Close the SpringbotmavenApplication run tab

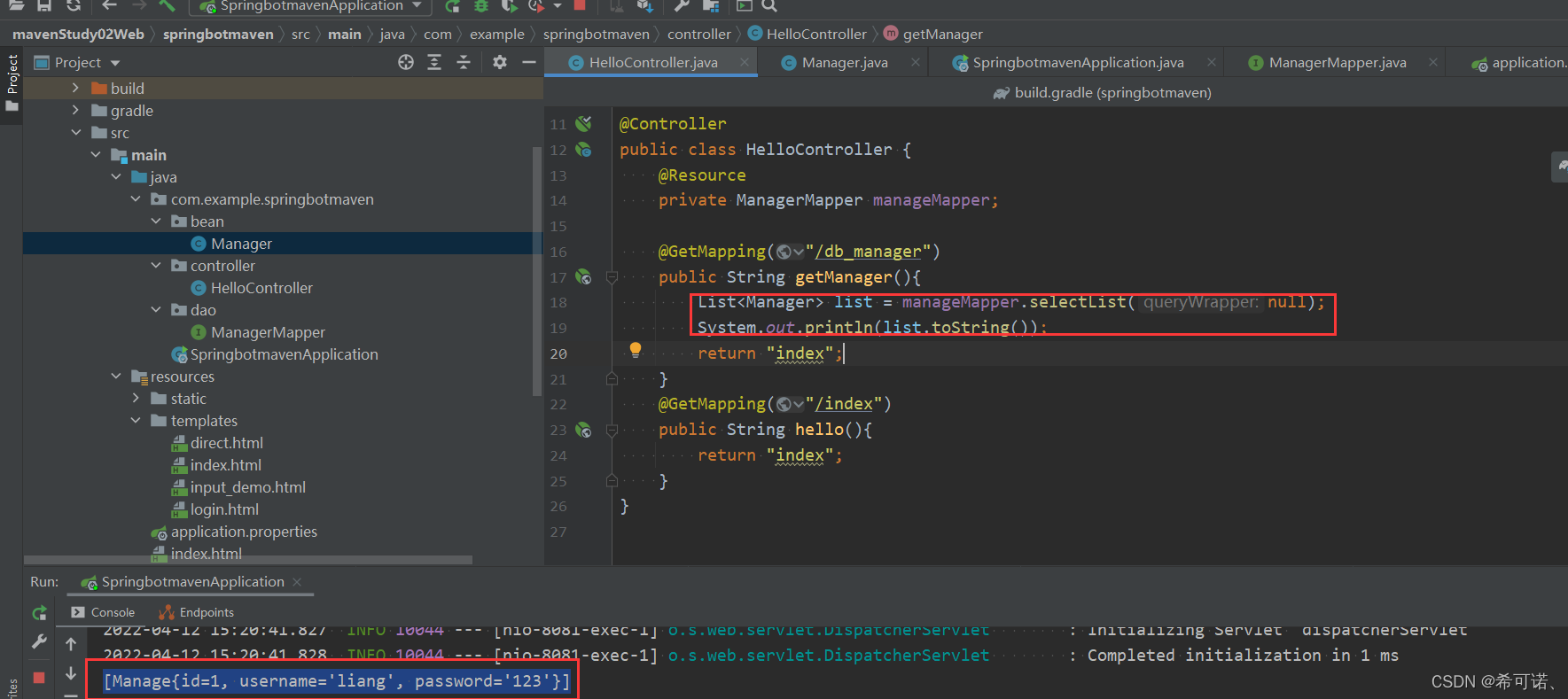click(x=297, y=582)
